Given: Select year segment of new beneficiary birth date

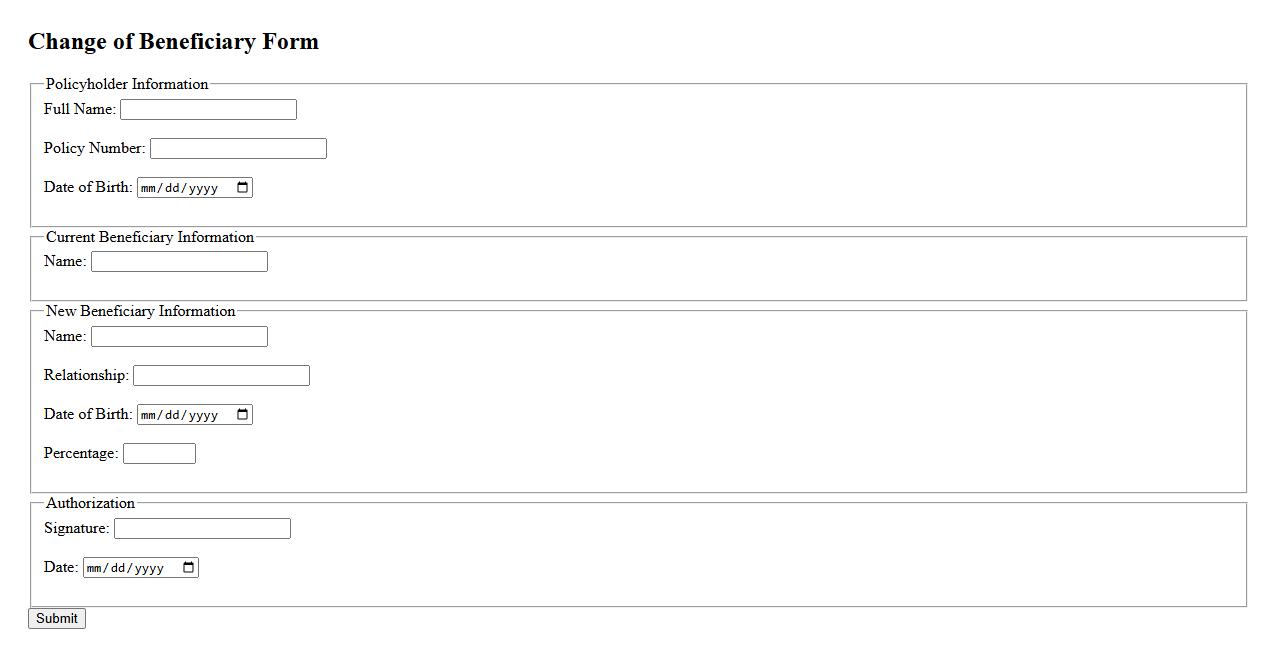Looking at the screenshot, I should click(203, 415).
